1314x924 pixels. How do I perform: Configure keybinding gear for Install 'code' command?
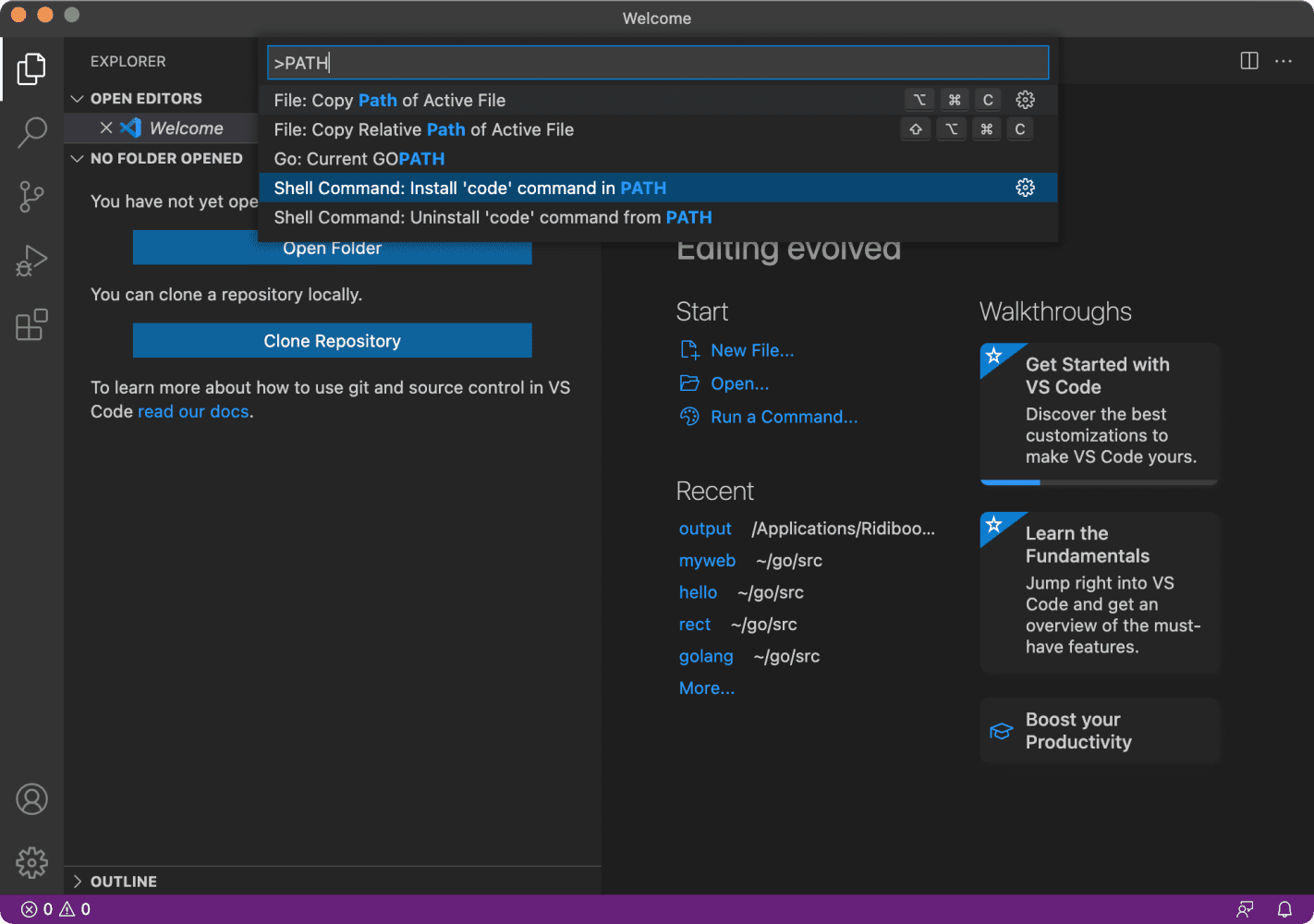(x=1026, y=188)
